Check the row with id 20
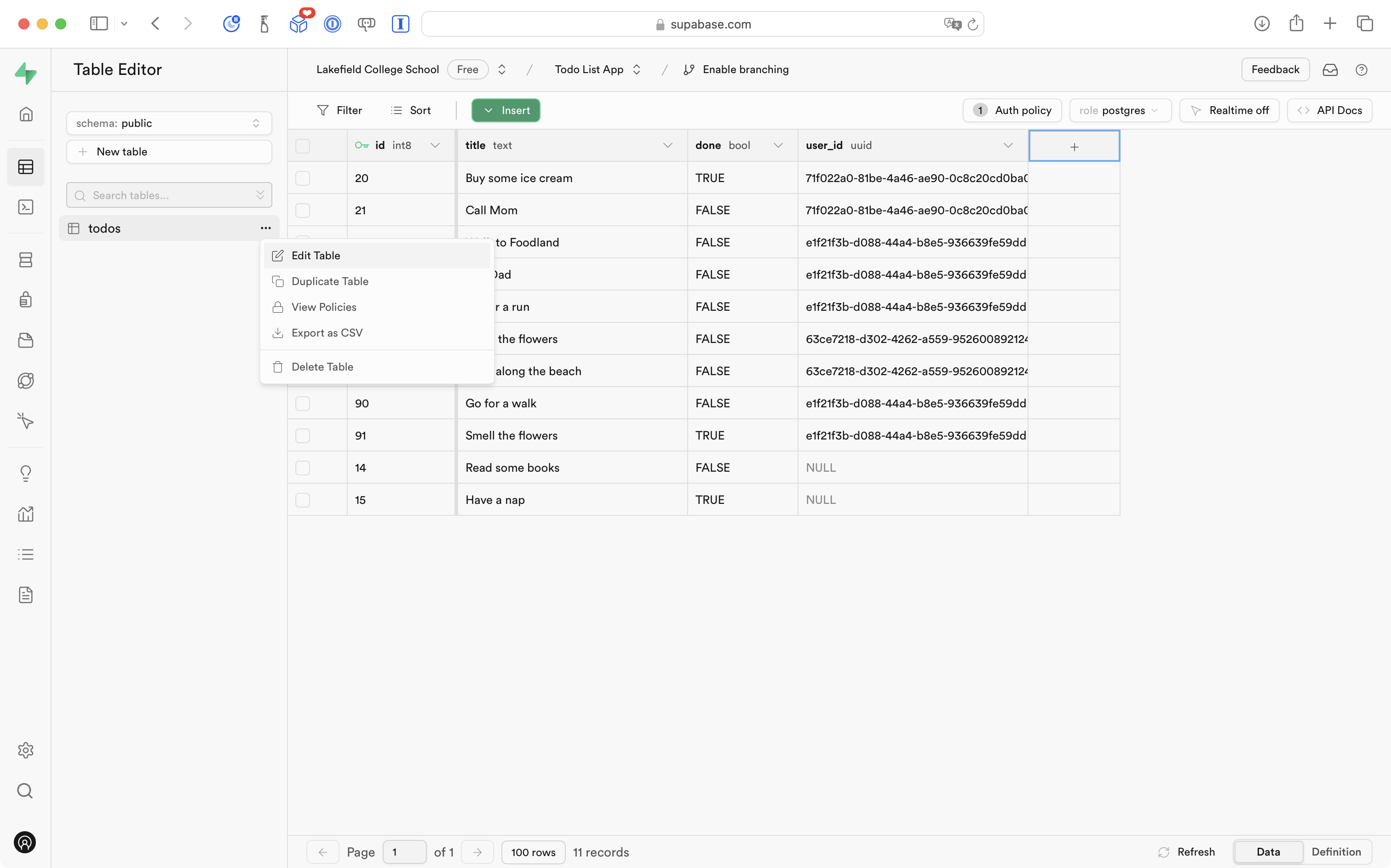1391x868 pixels. pos(303,178)
